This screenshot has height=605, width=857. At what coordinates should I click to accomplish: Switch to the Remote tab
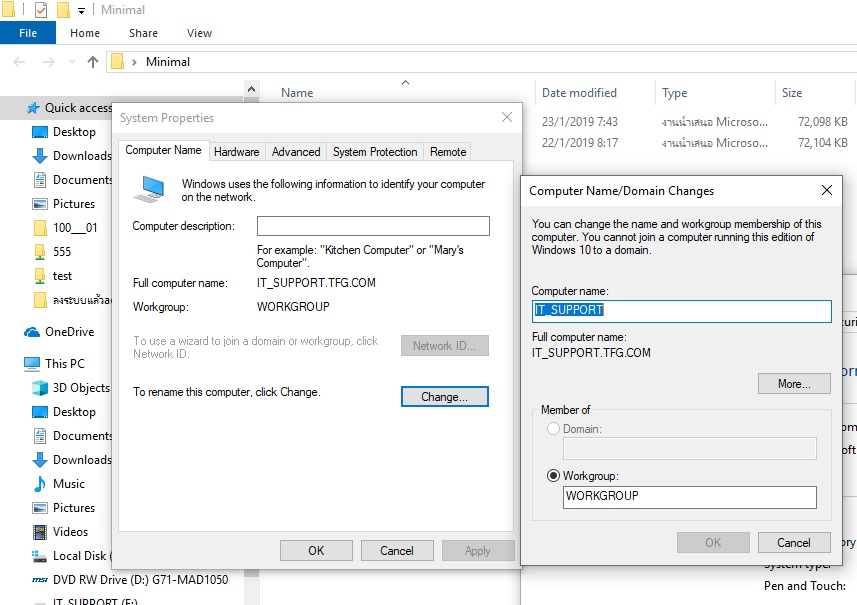448,152
